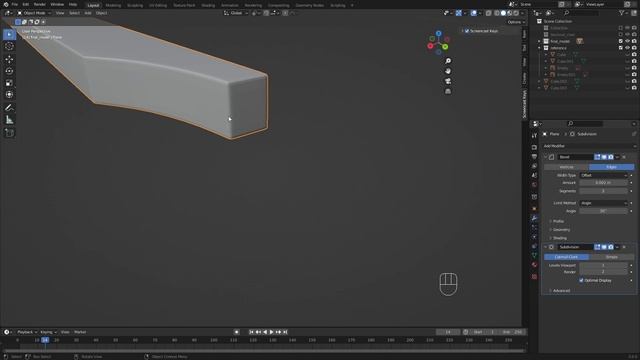
Task: Open the Playback popover in timeline
Action: click(x=27, y=332)
